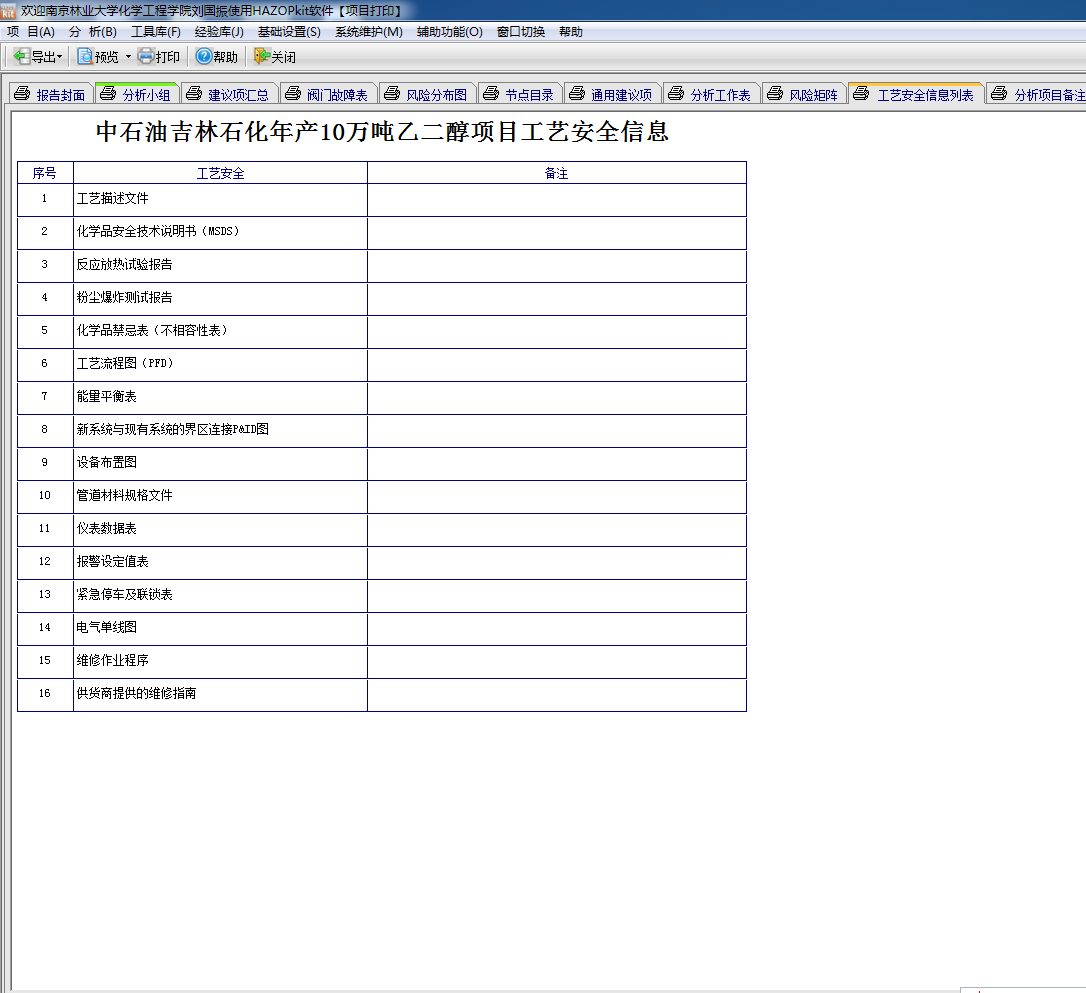
Task: Click the 导出 toolbar button label
Action: [43, 57]
